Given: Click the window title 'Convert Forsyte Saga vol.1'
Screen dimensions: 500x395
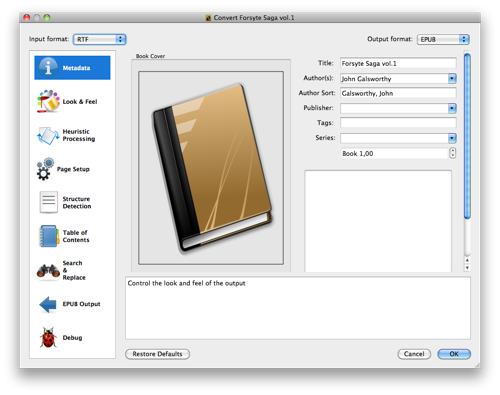Looking at the screenshot, I should coord(254,18).
